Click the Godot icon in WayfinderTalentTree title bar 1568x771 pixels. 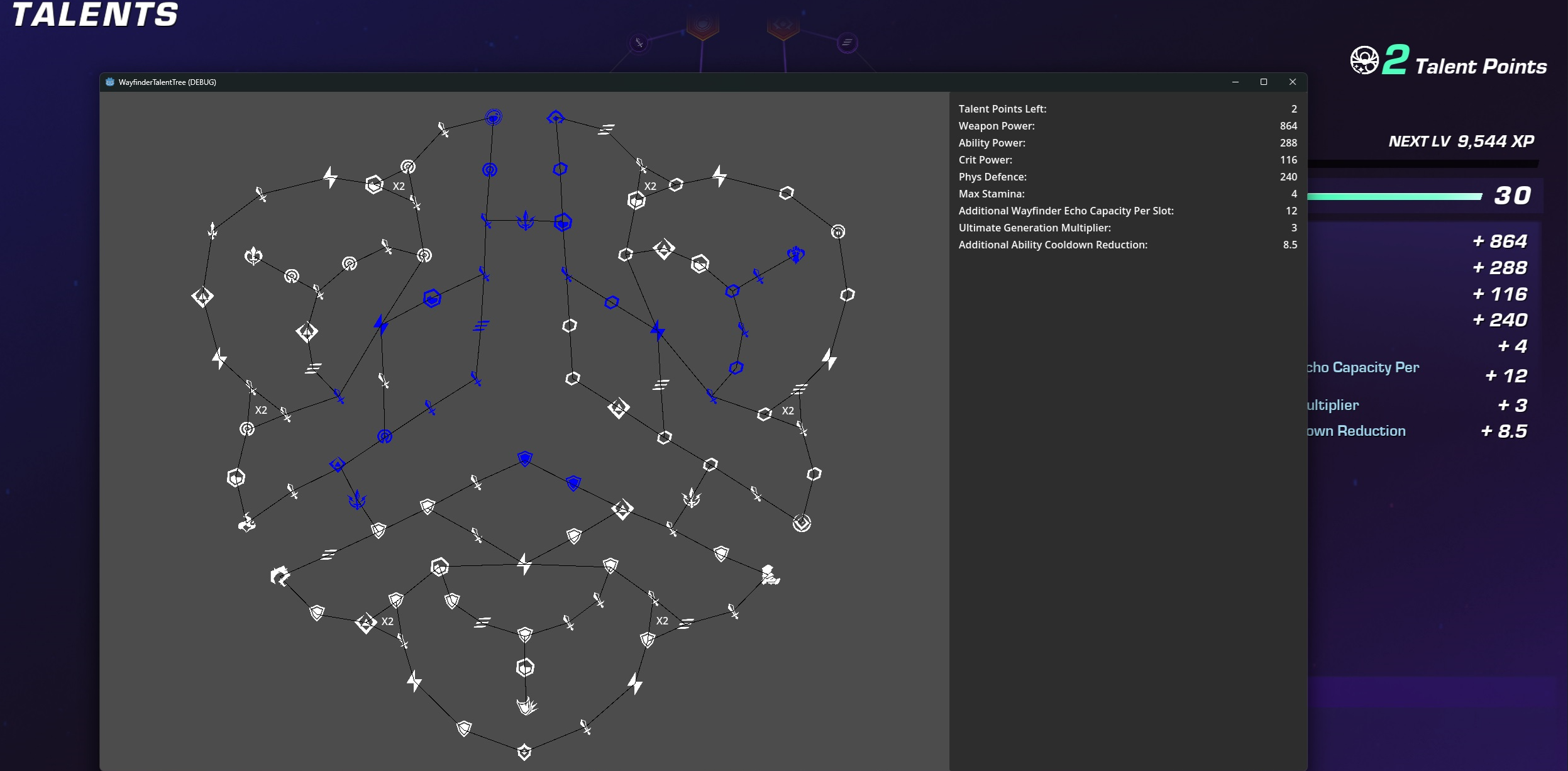click(110, 82)
